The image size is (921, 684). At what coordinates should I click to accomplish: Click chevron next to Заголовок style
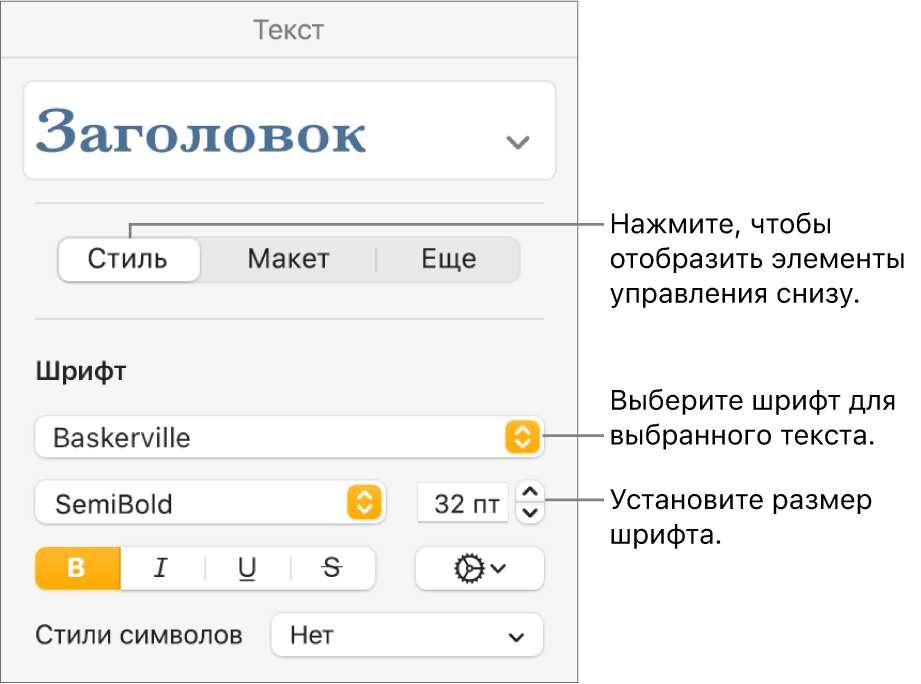[x=517, y=142]
